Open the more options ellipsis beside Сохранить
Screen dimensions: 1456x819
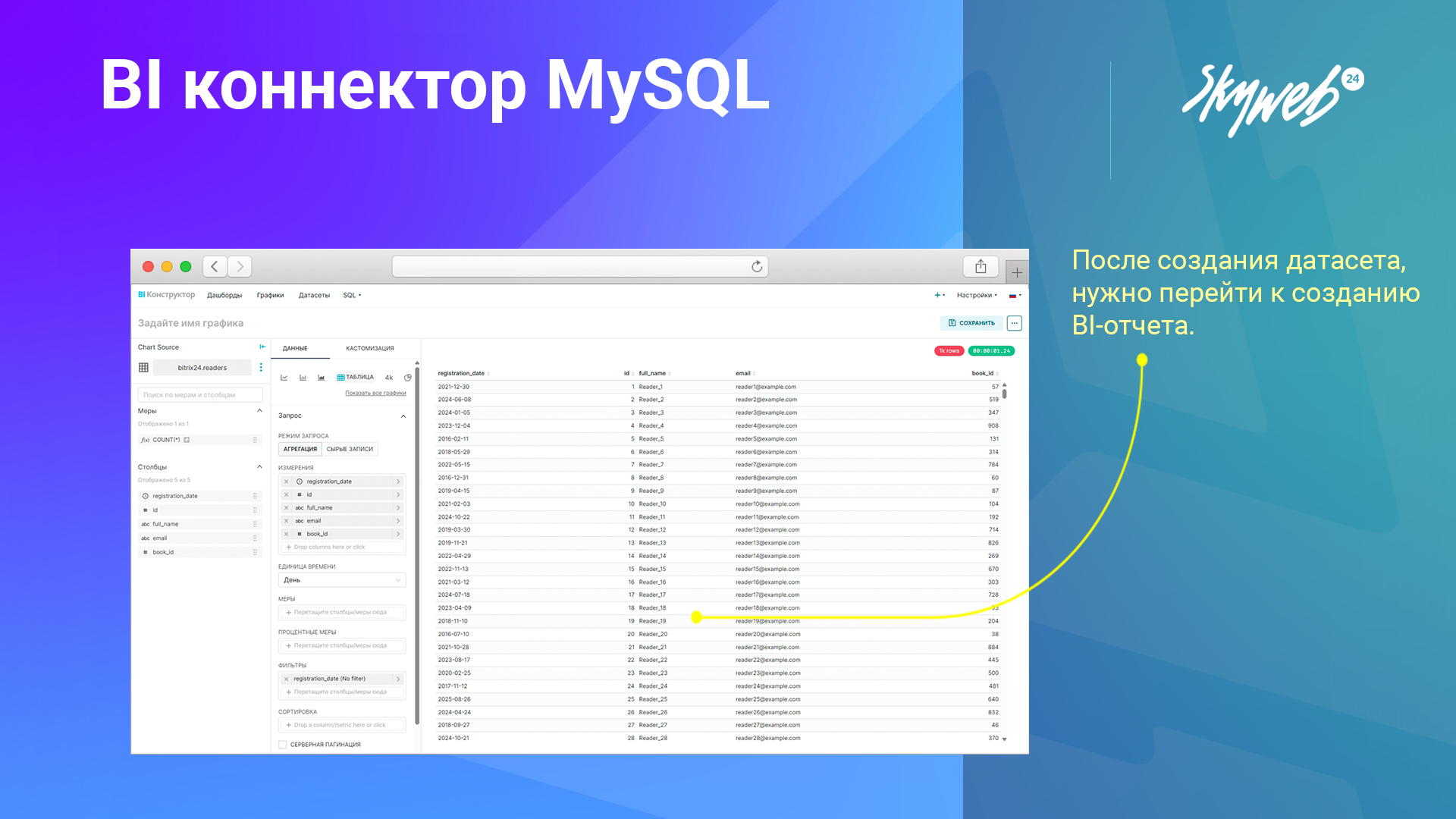click(x=1014, y=323)
